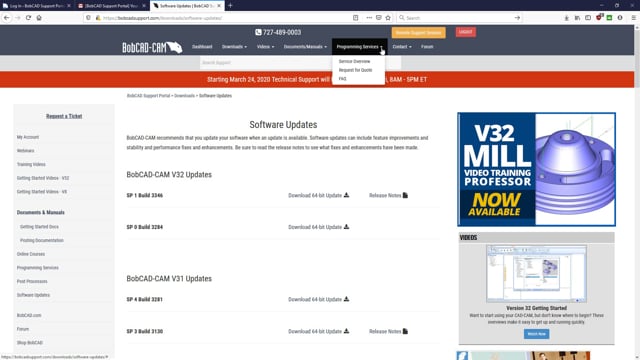This screenshot has width=640, height=360.
Task: Click the page vertical scrollbar
Action: click(637, 192)
